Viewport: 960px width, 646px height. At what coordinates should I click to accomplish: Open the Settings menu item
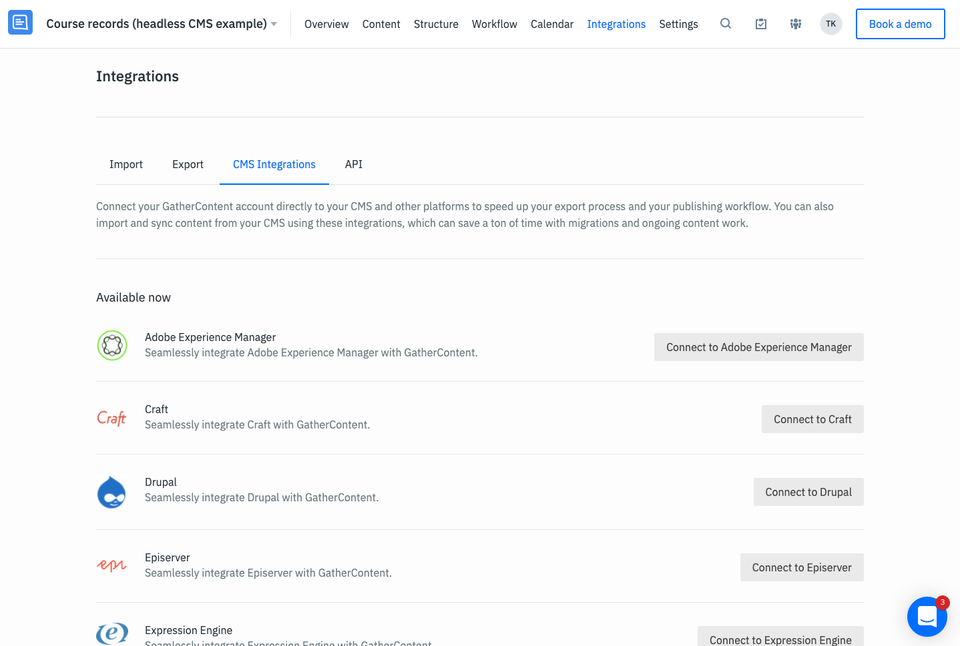tap(678, 24)
